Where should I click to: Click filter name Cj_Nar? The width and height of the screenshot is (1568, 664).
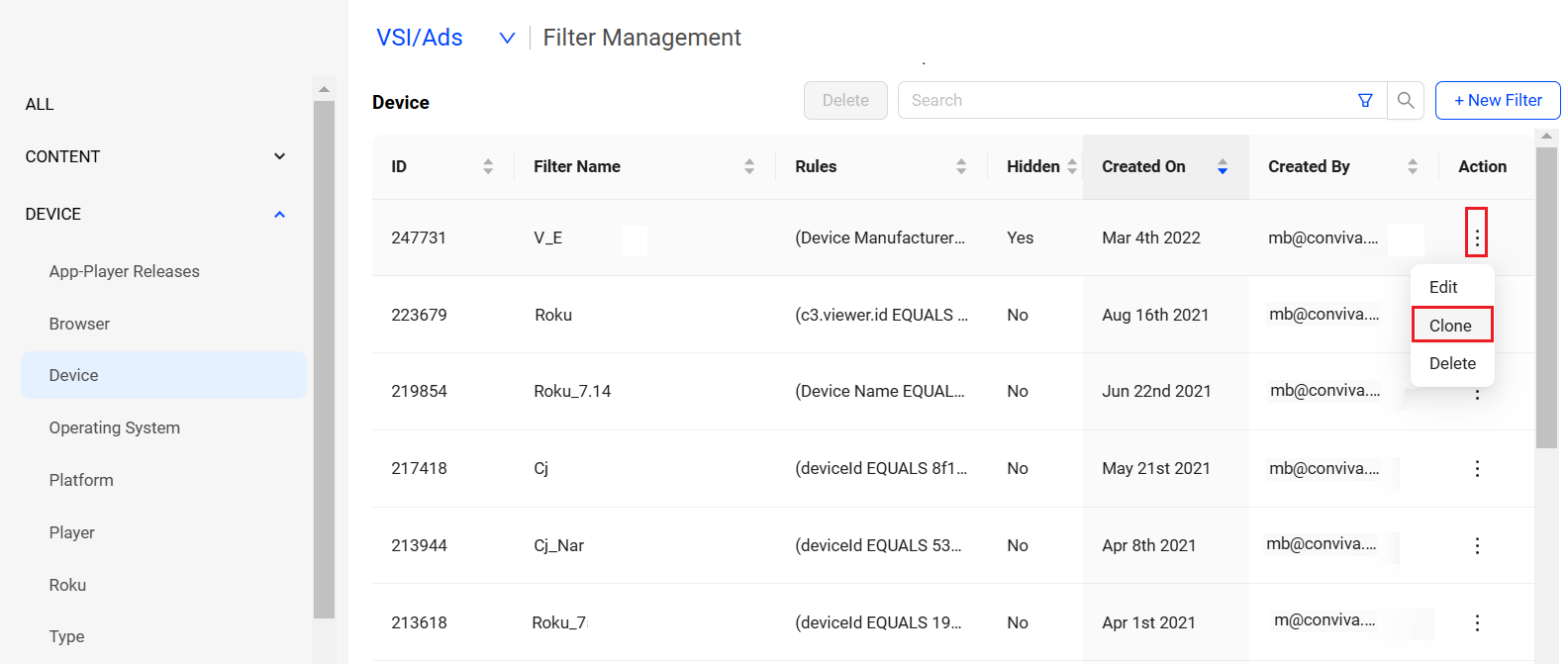558,545
